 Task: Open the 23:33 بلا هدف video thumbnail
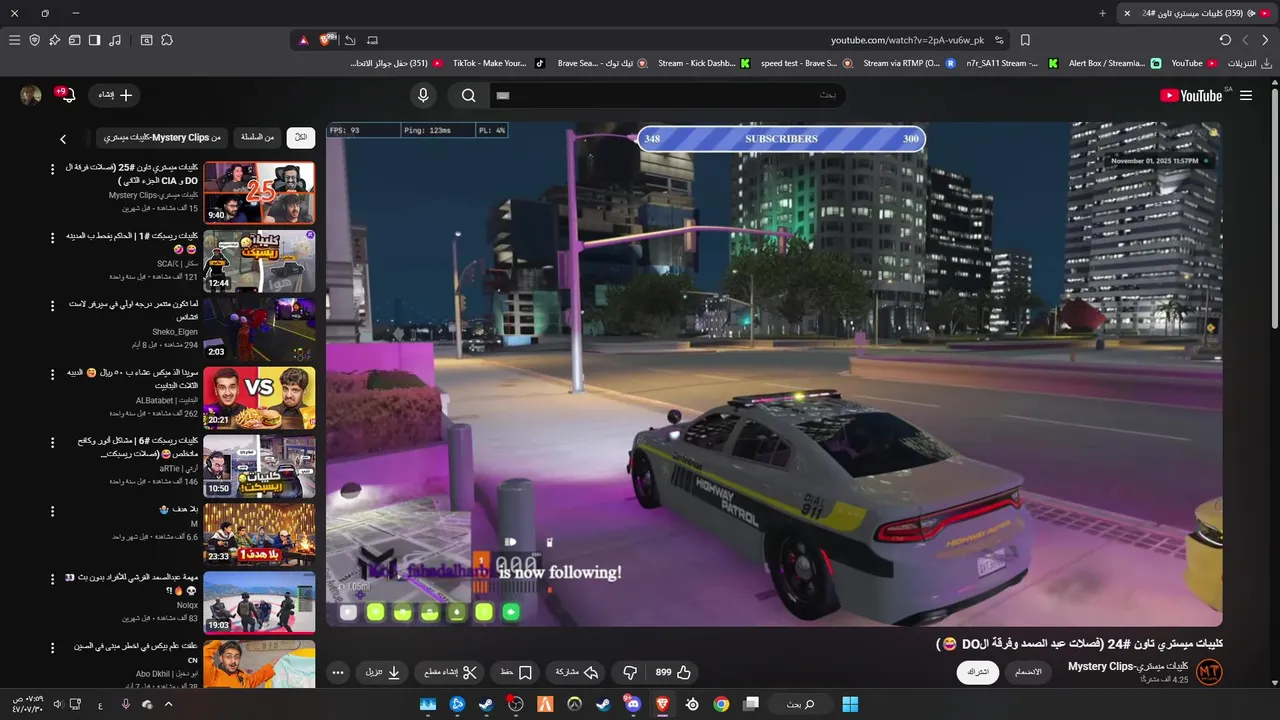(259, 533)
